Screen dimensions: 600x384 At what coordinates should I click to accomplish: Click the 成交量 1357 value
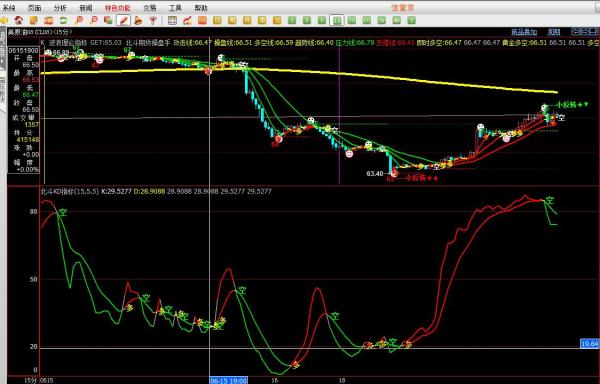(x=31, y=125)
